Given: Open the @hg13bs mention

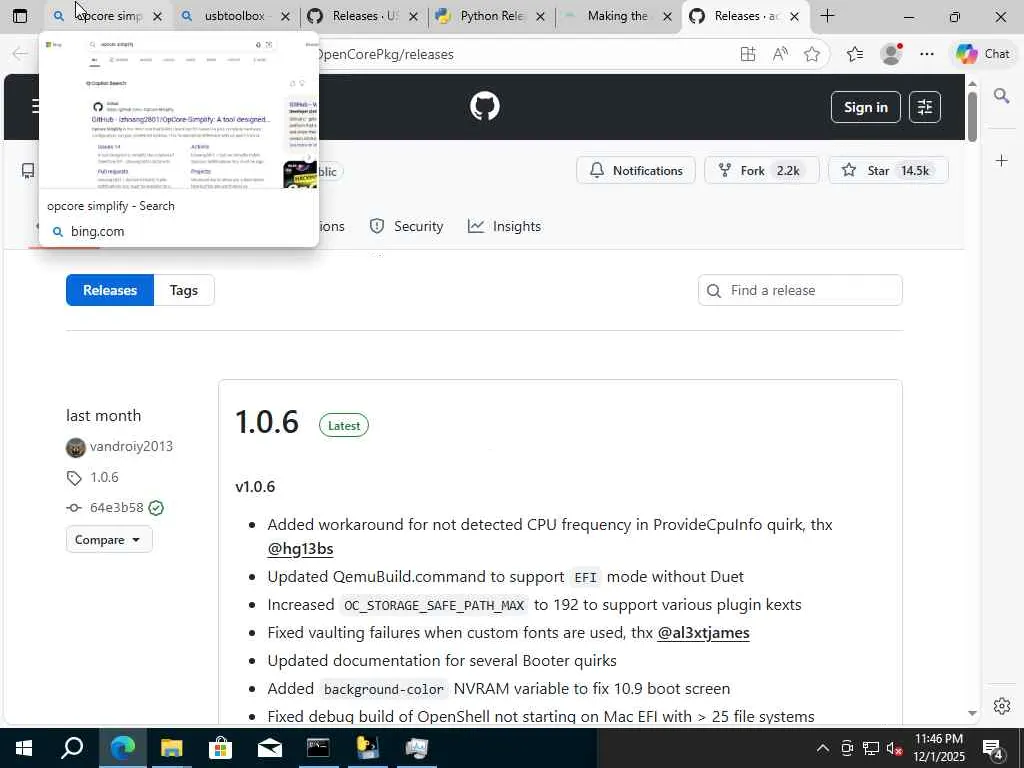Looking at the screenshot, I should click(x=300, y=549).
